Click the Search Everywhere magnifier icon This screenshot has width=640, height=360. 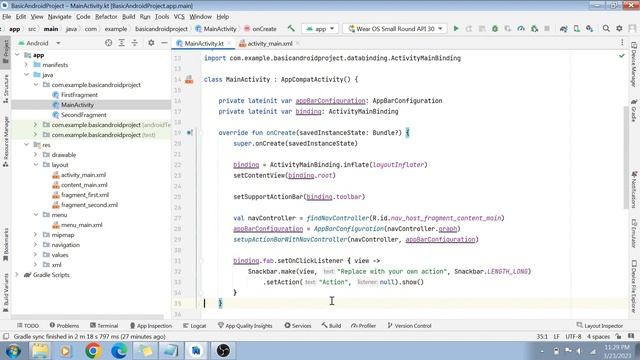[606, 29]
